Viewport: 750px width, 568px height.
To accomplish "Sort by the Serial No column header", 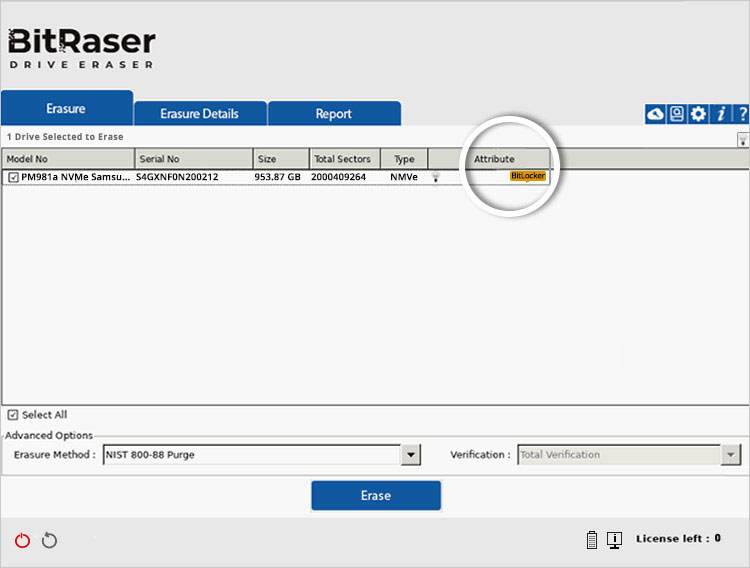I will [193, 159].
